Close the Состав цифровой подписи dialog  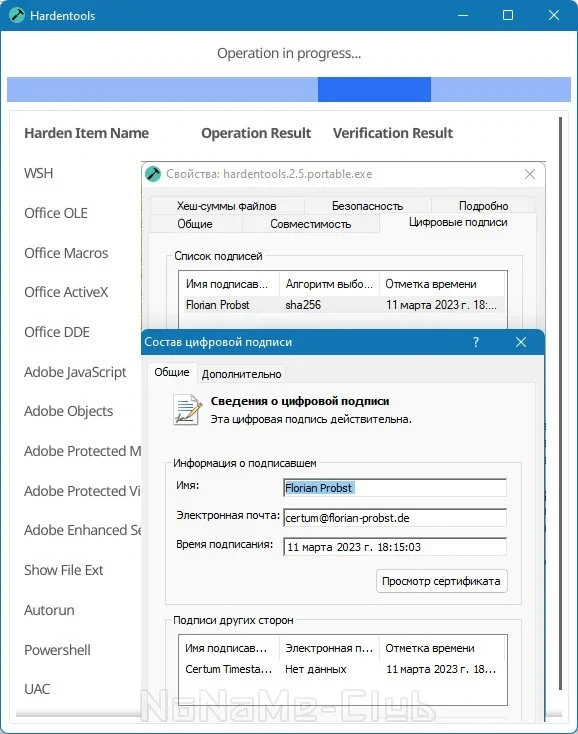coord(521,342)
